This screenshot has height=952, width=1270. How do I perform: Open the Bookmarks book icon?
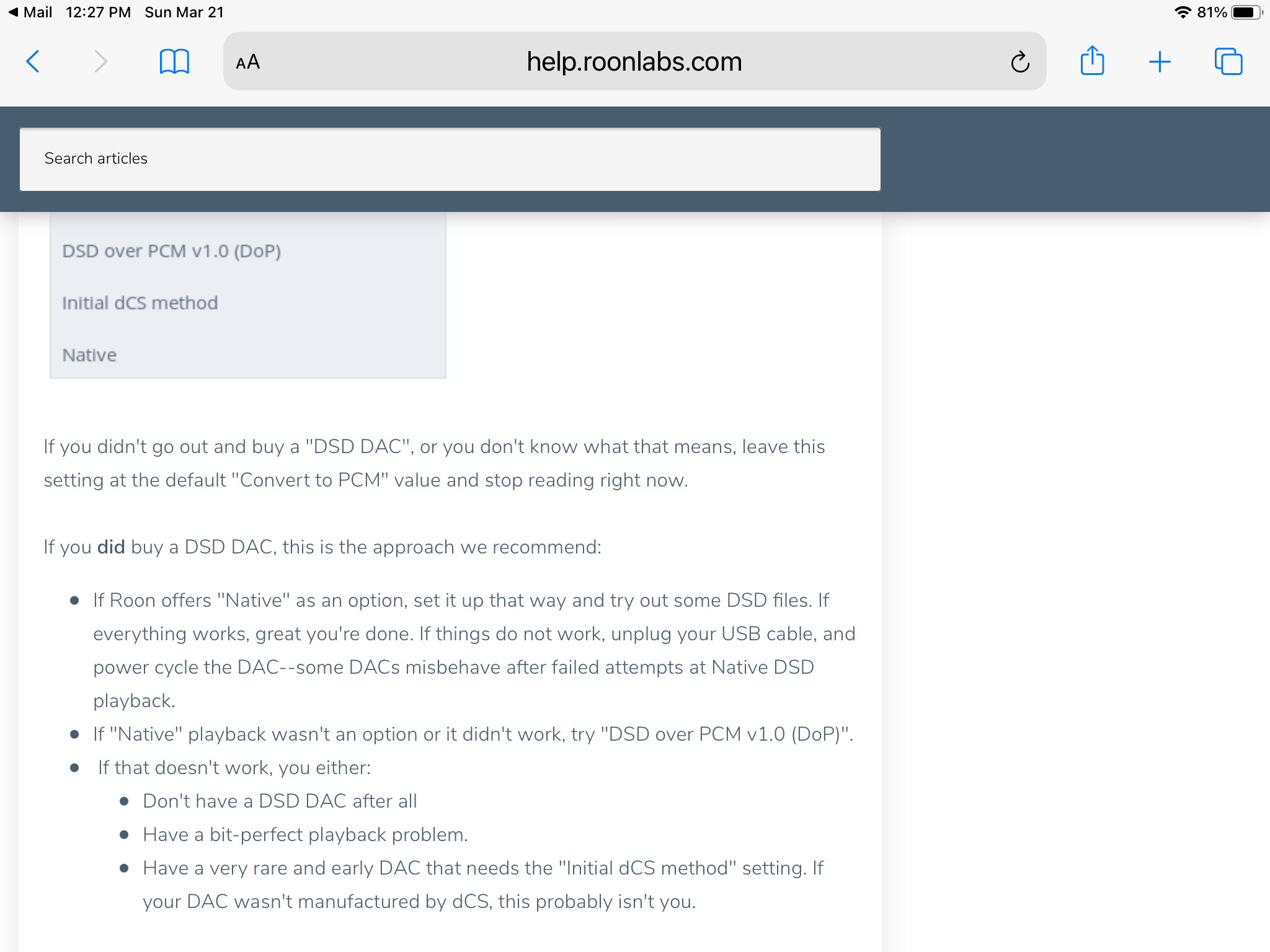coord(174,61)
